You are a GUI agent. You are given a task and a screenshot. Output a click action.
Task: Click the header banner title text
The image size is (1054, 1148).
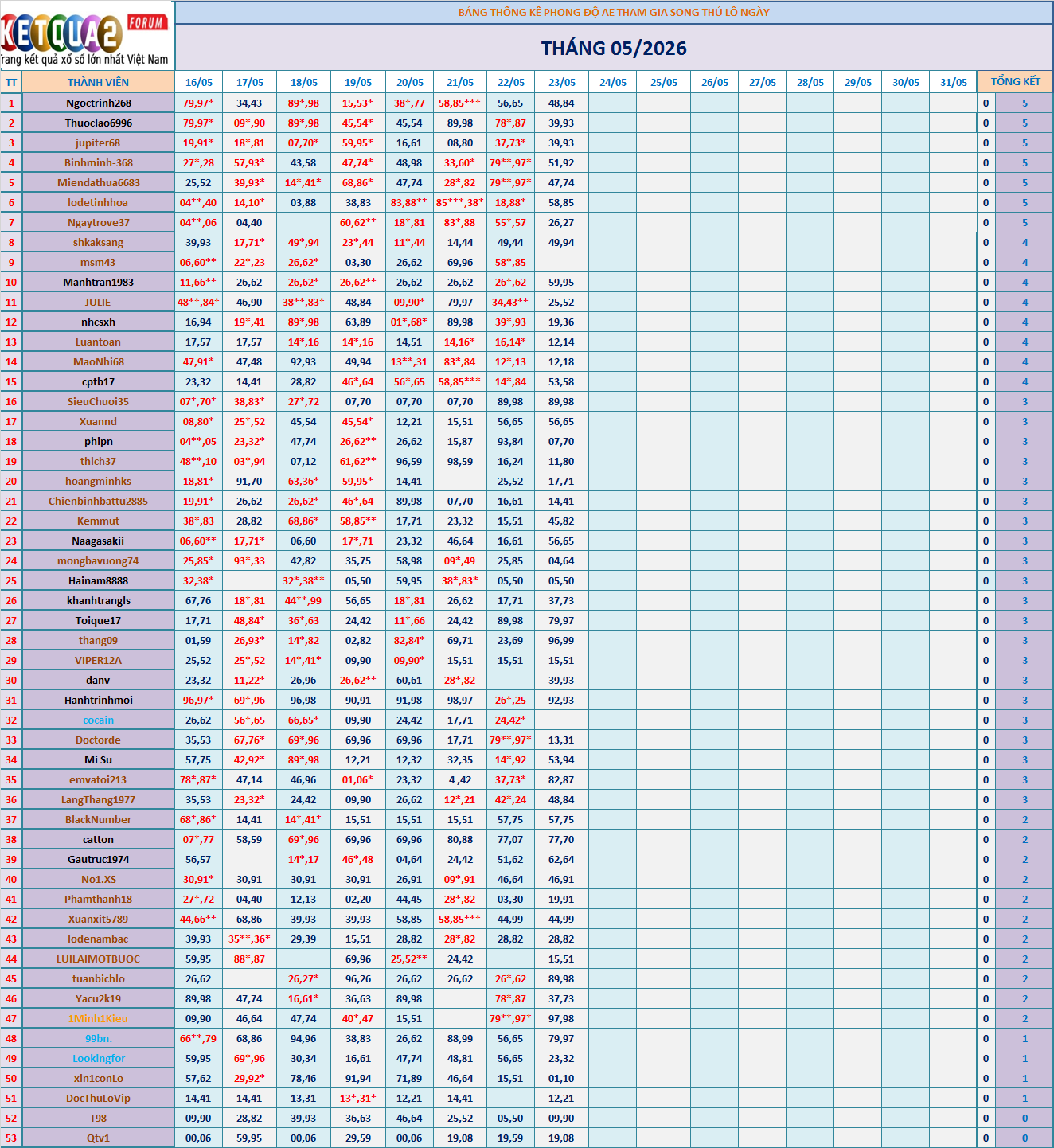tap(614, 12)
